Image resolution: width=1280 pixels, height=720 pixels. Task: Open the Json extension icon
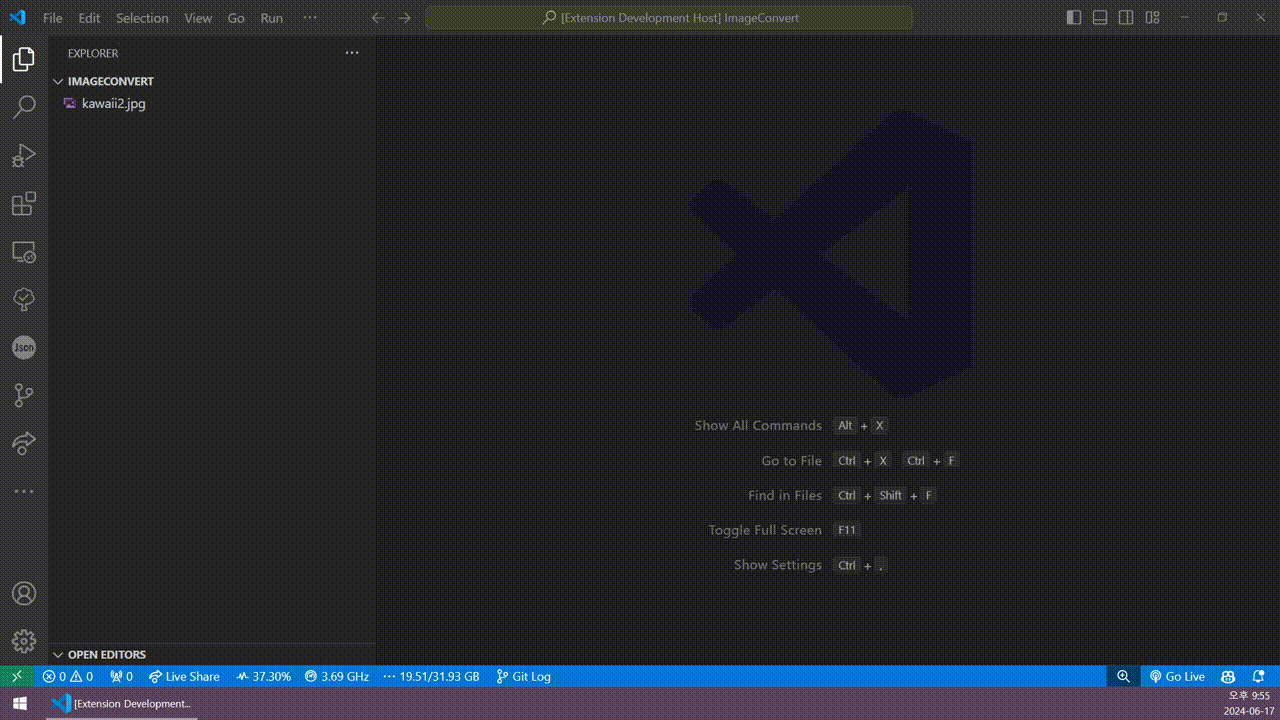[x=24, y=348]
